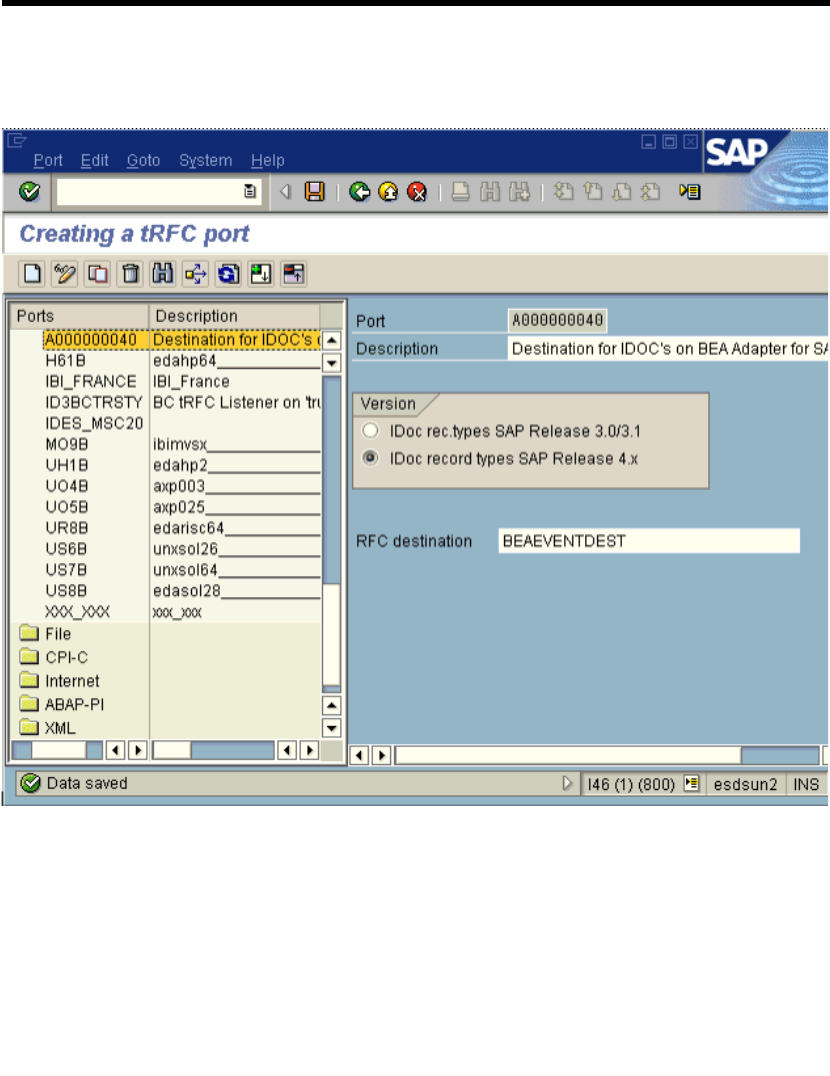Click the RFC destination field BEAEVENTDEST
This screenshot has height=1076, width=830.
pos(649,541)
